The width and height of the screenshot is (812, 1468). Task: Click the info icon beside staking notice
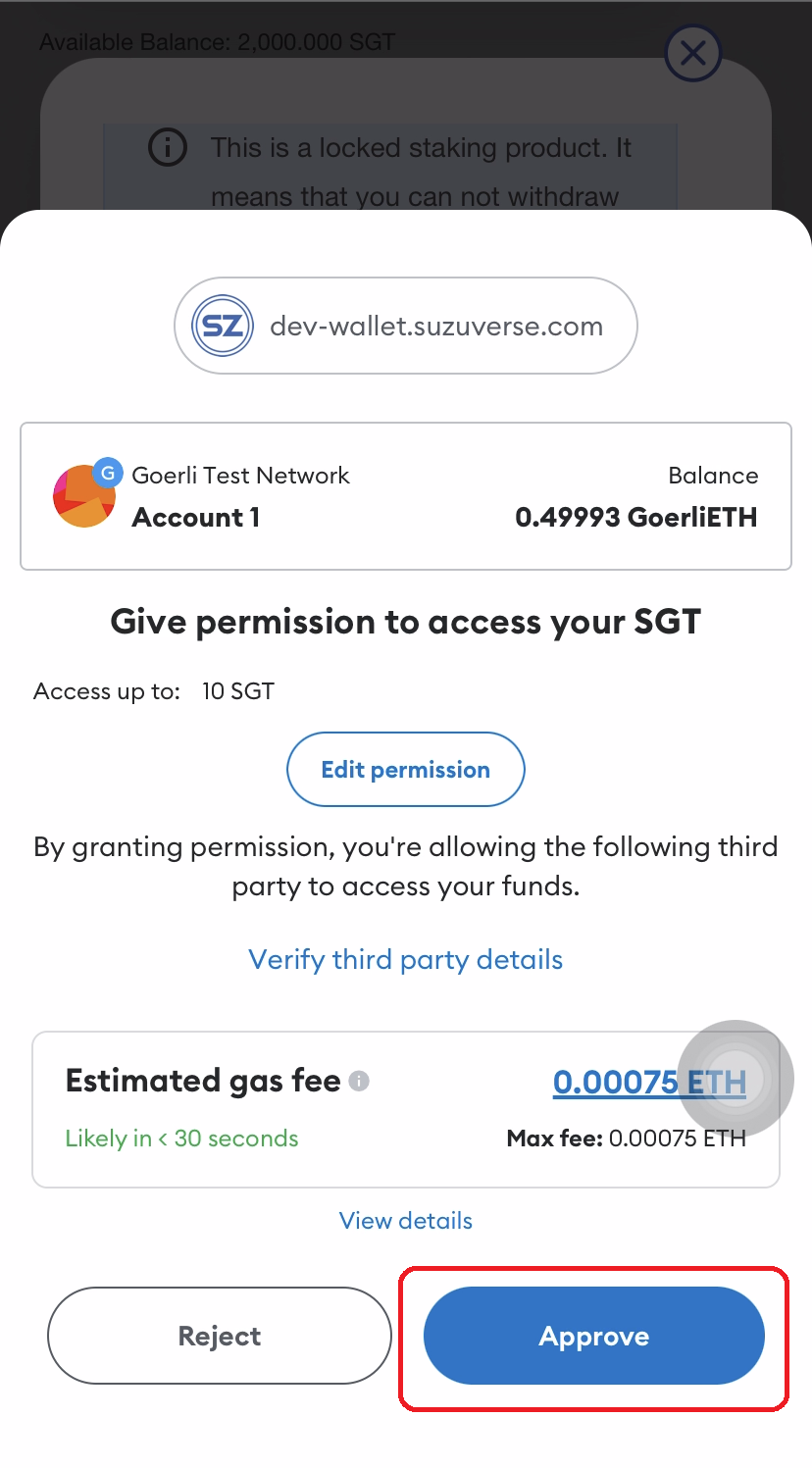point(168,148)
